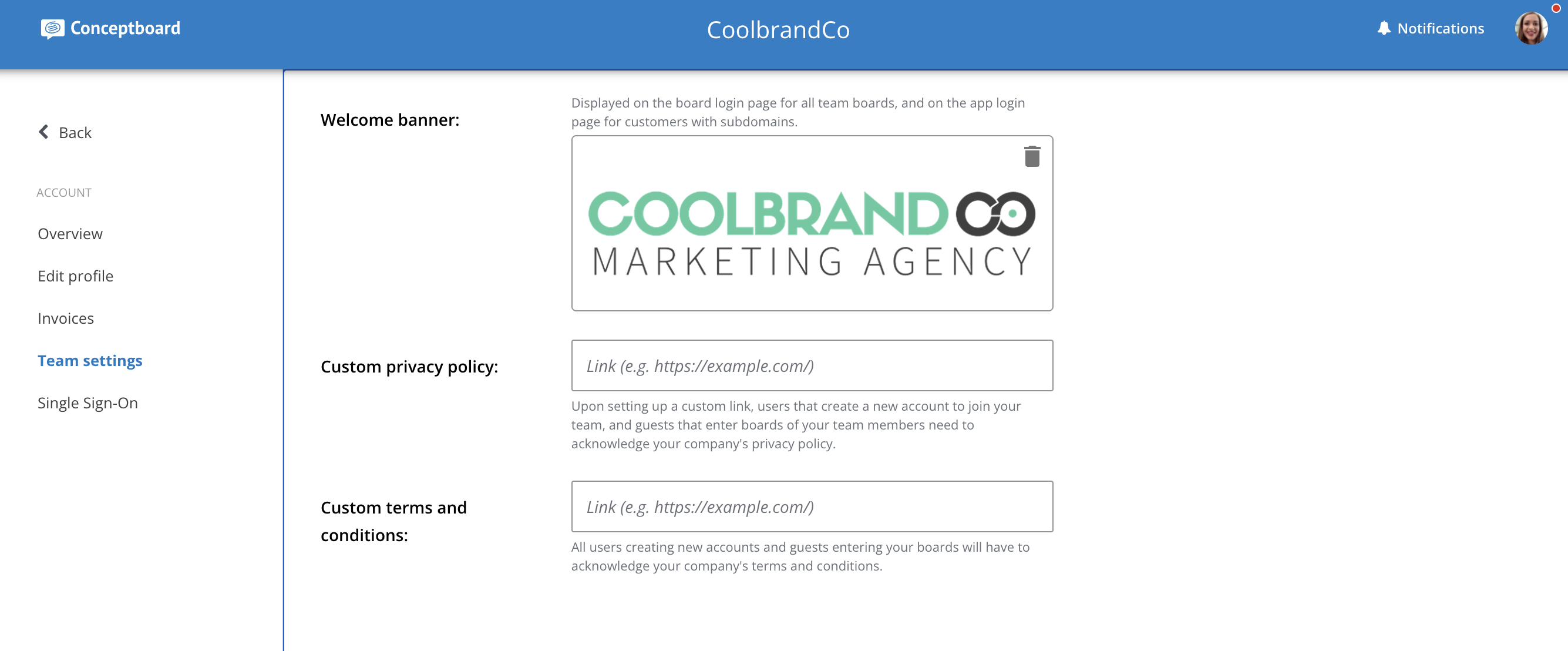The image size is (1568, 651).
Task: Click the Conceptboard logo icon
Action: point(52,29)
